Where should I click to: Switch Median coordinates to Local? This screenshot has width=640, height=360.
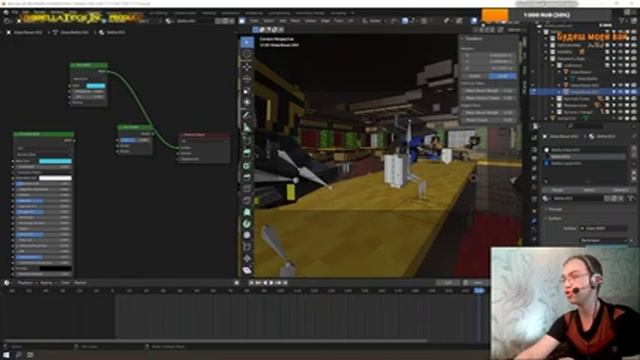click(x=502, y=76)
